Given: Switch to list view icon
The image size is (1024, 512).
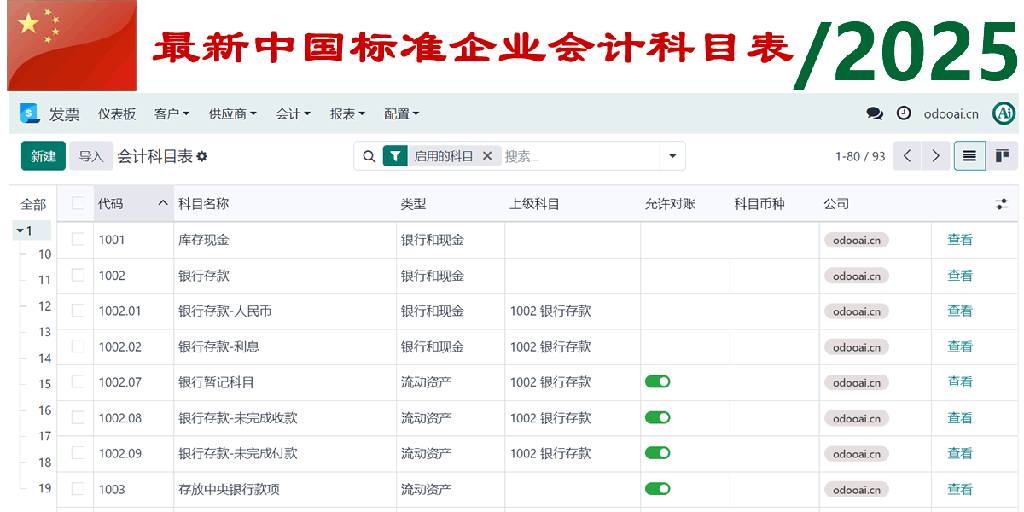Looking at the screenshot, I should [969, 156].
